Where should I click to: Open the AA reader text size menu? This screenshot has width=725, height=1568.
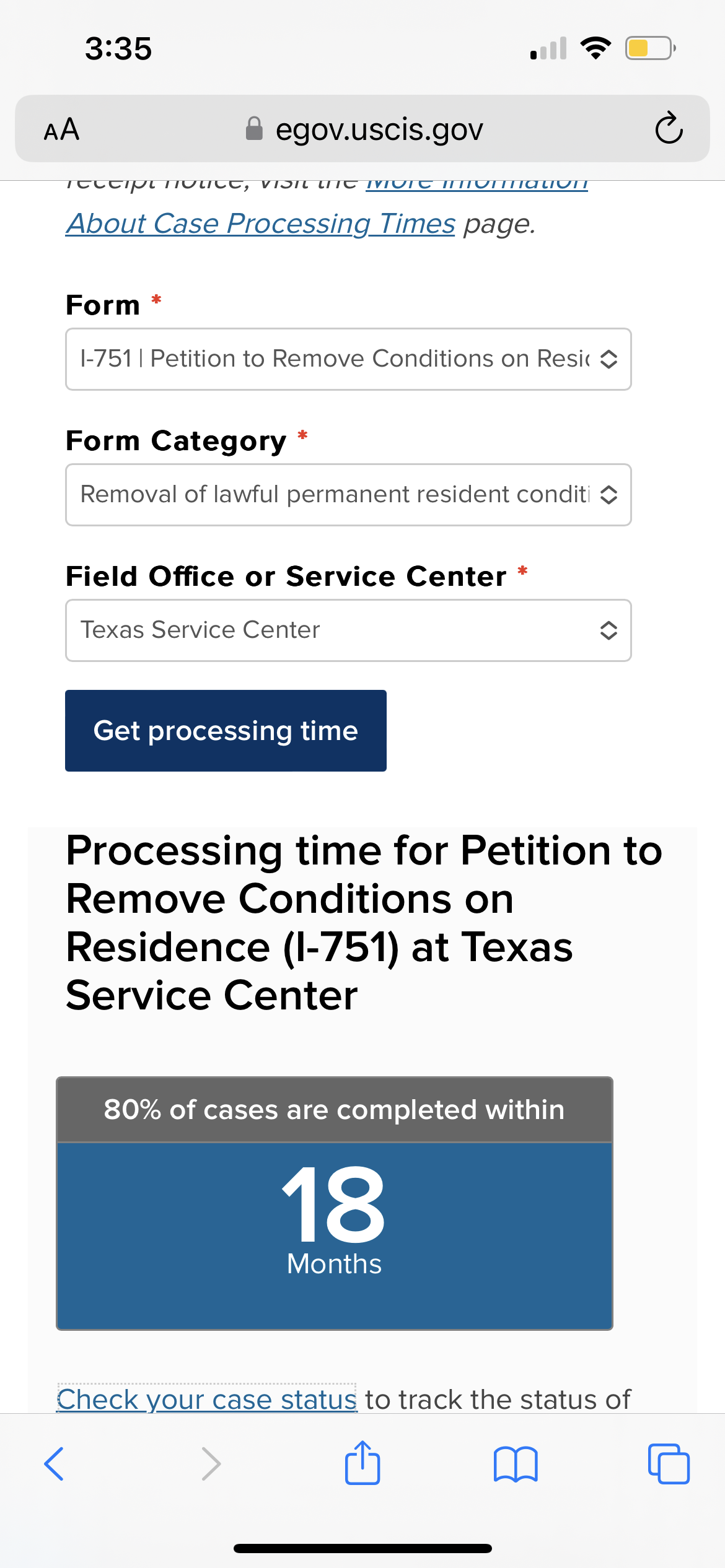(61, 129)
